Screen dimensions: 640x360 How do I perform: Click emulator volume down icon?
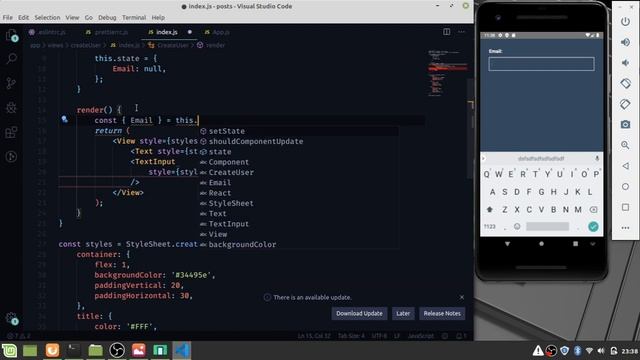pyautogui.click(x=625, y=62)
